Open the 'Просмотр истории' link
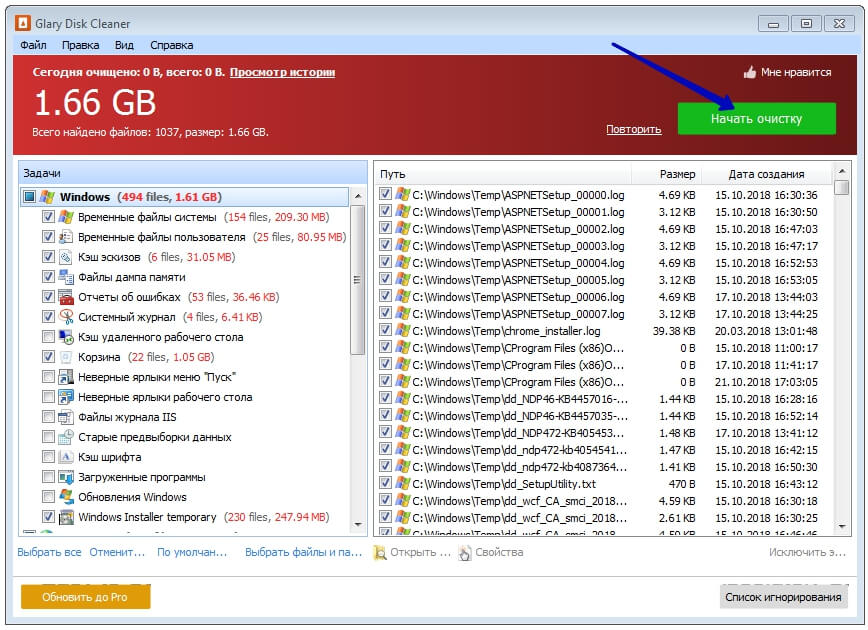 [282, 72]
